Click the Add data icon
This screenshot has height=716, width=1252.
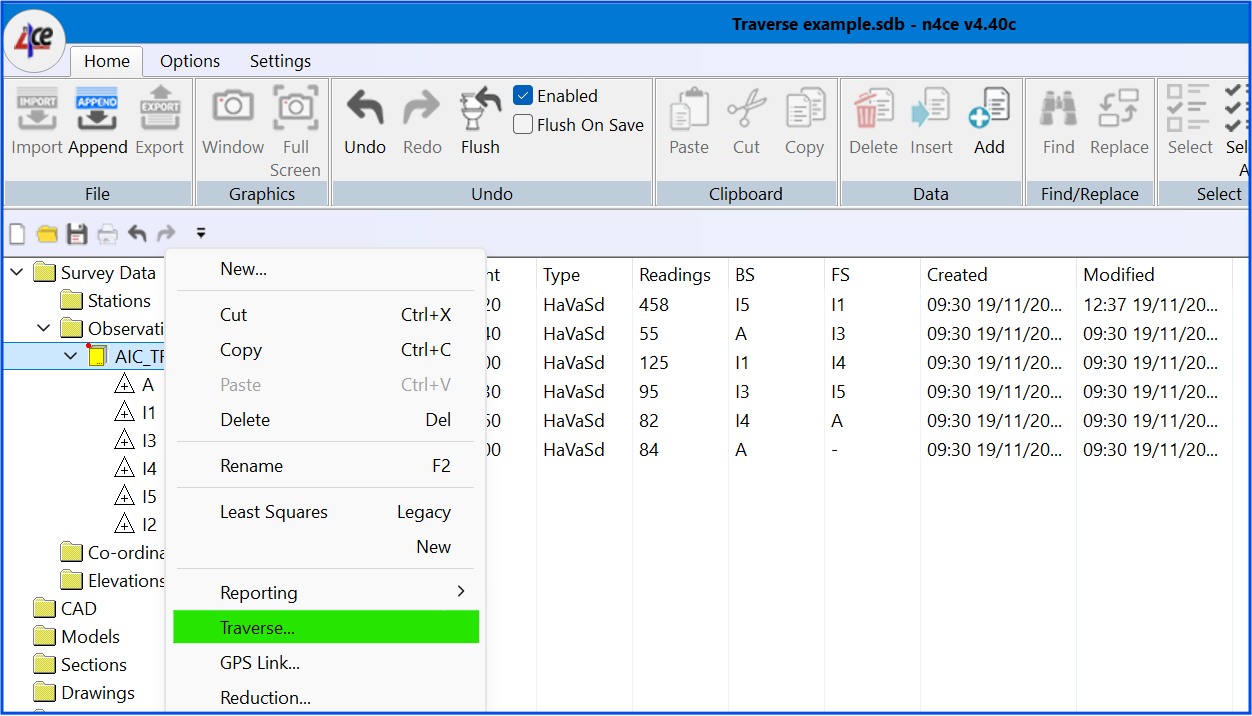tap(989, 108)
